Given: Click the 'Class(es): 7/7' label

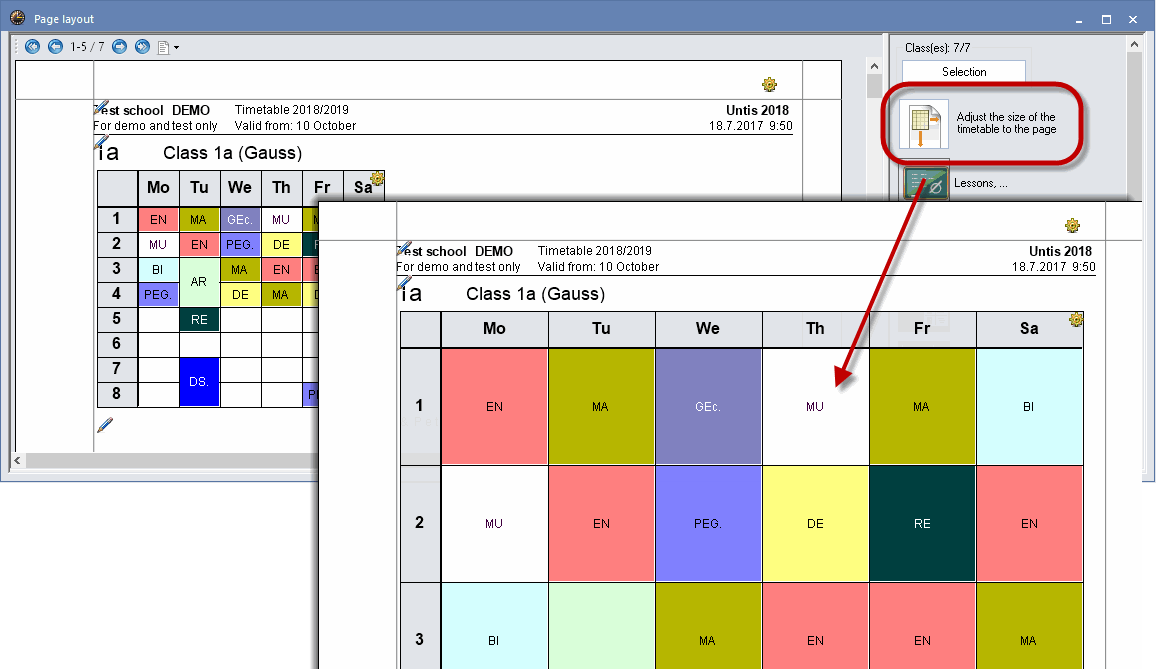Looking at the screenshot, I should (x=937, y=48).
